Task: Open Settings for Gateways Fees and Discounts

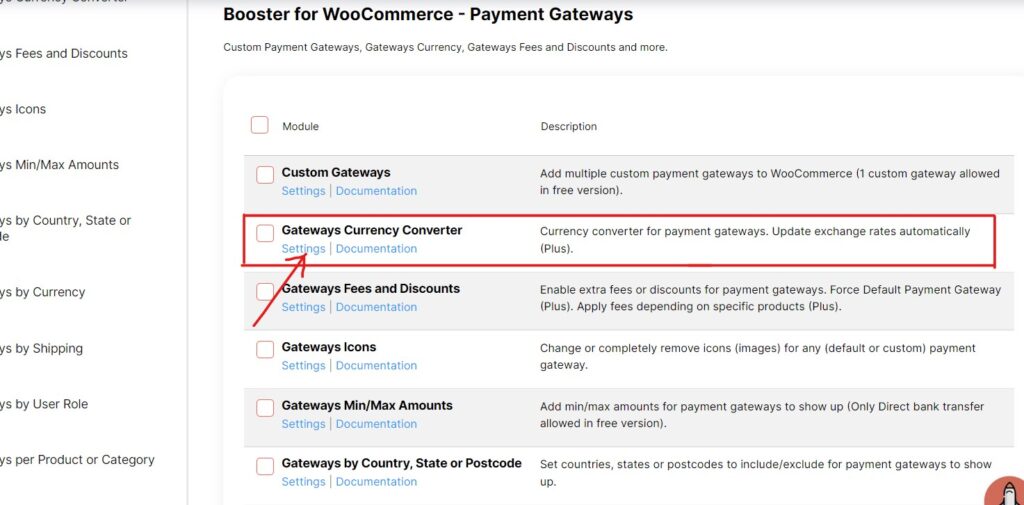Action: [x=303, y=307]
